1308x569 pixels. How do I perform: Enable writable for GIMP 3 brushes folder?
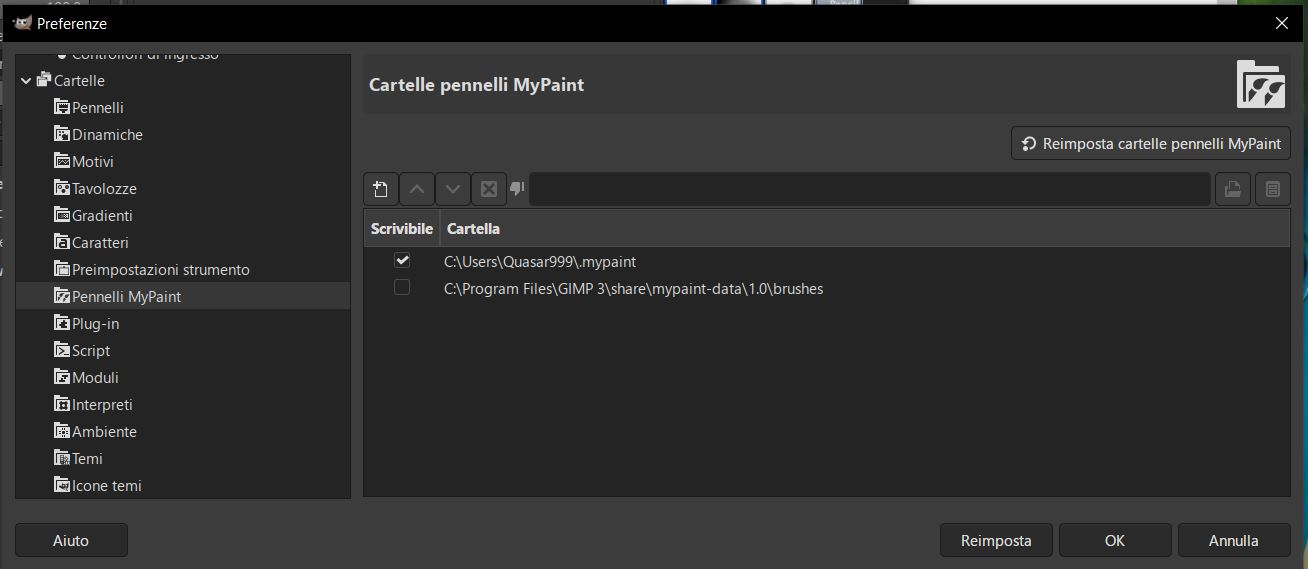402,288
